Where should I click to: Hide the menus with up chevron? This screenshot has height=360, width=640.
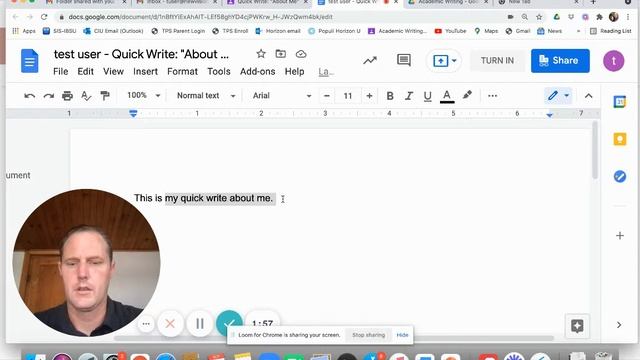pyautogui.click(x=588, y=96)
